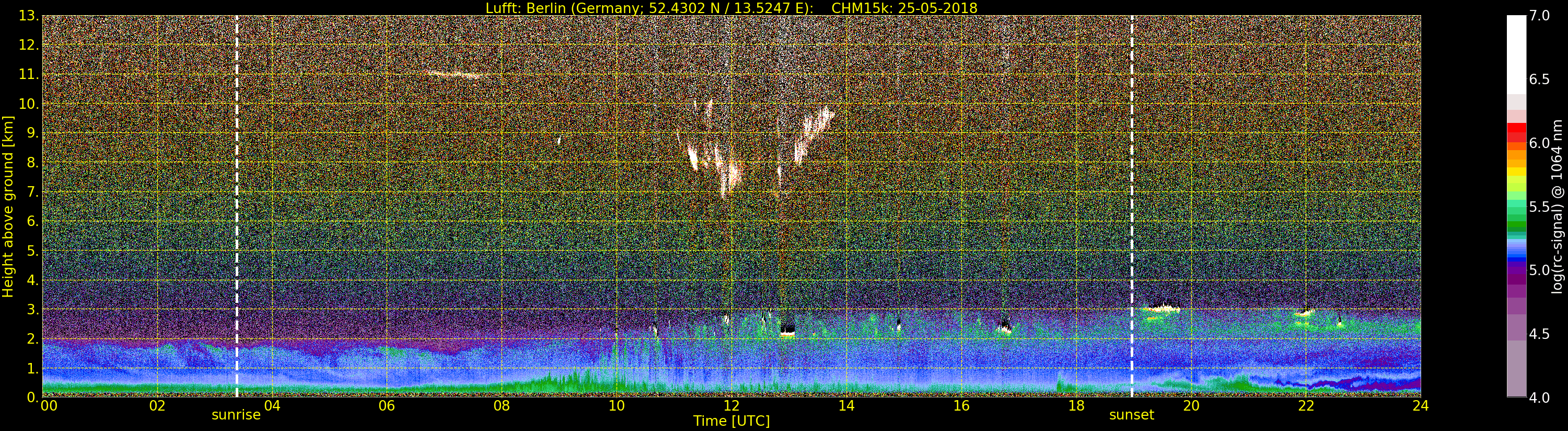Image resolution: width=1568 pixels, height=431 pixels.
Task: Click the white dashed sunrise marker line
Action: pos(237,207)
